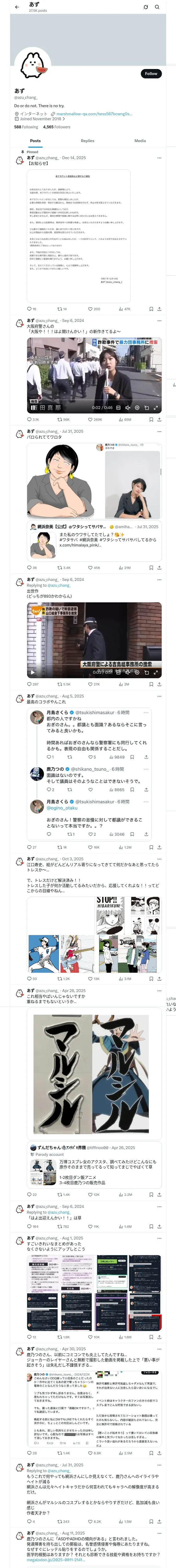The image size is (176, 1568).
Task: Click the Grok icon beside search
Action: 146,7
